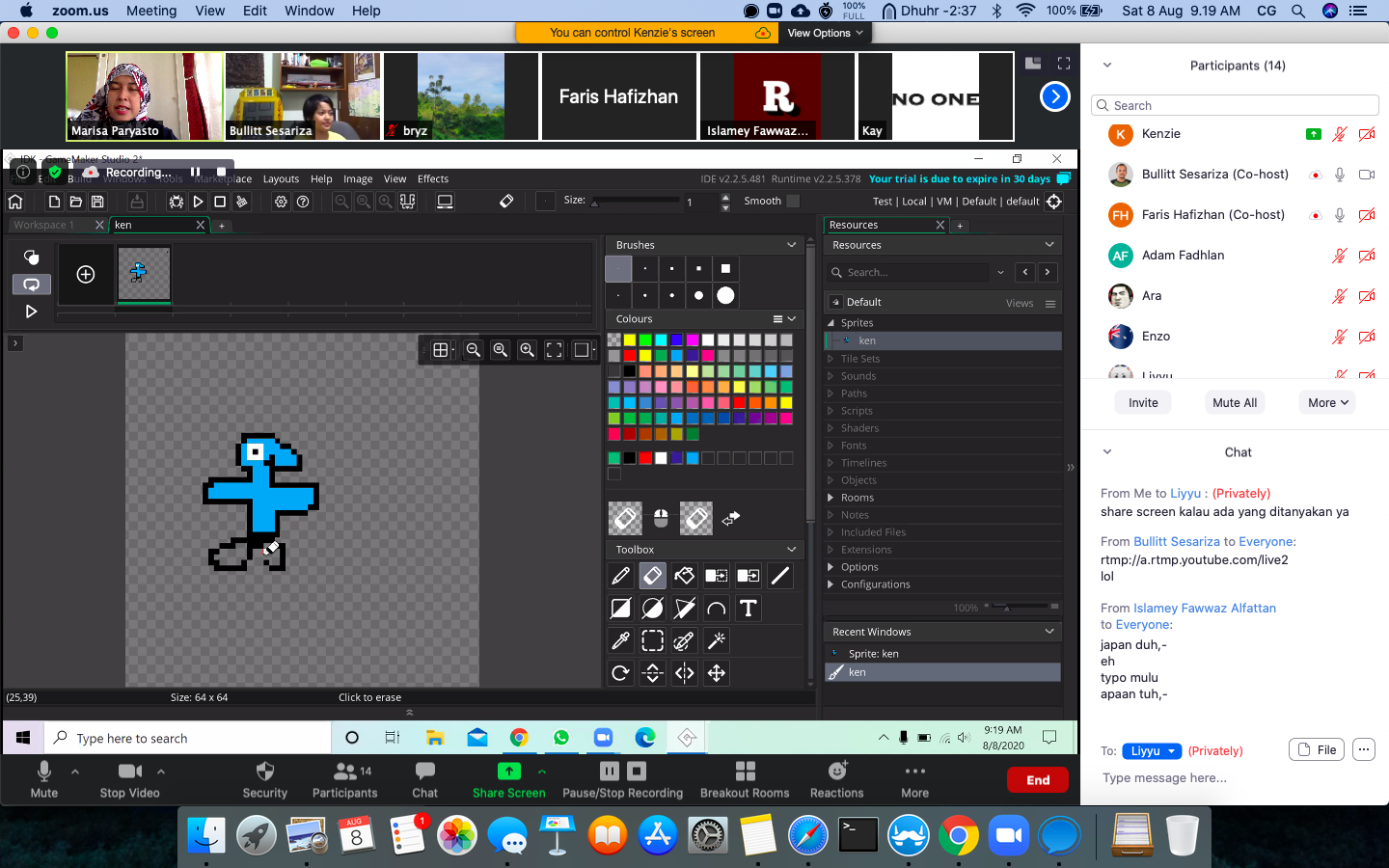Open the Zoom View Options dropdown

[825, 33]
